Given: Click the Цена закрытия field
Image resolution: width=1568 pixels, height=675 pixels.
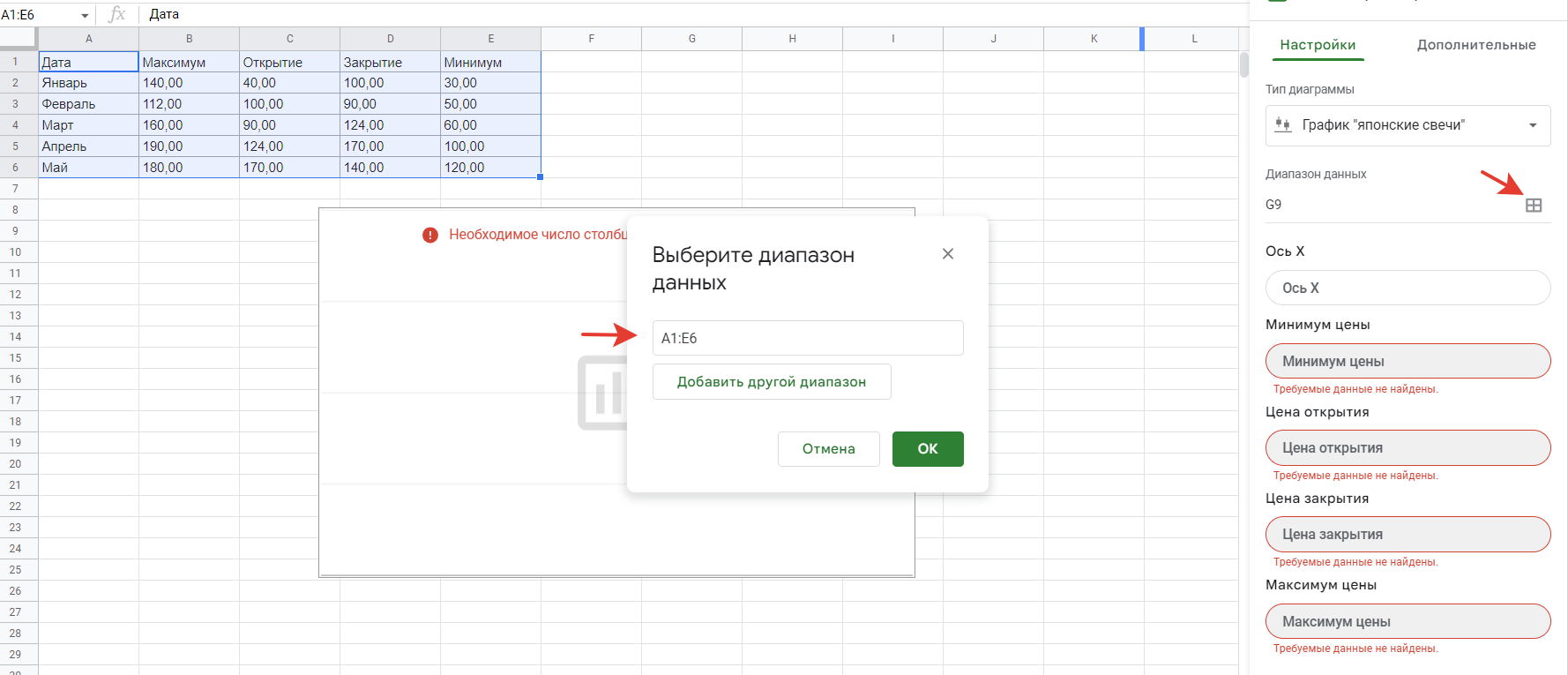Looking at the screenshot, I should [1407, 535].
